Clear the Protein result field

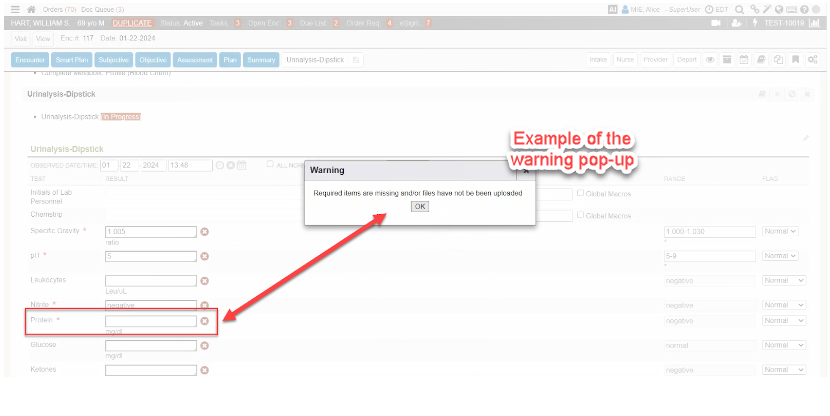(205, 321)
